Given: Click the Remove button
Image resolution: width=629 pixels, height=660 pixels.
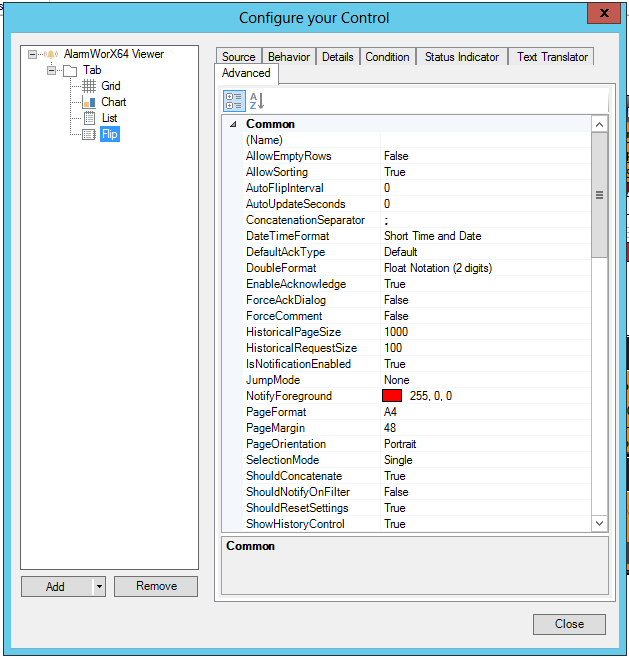Looking at the screenshot, I should [156, 587].
